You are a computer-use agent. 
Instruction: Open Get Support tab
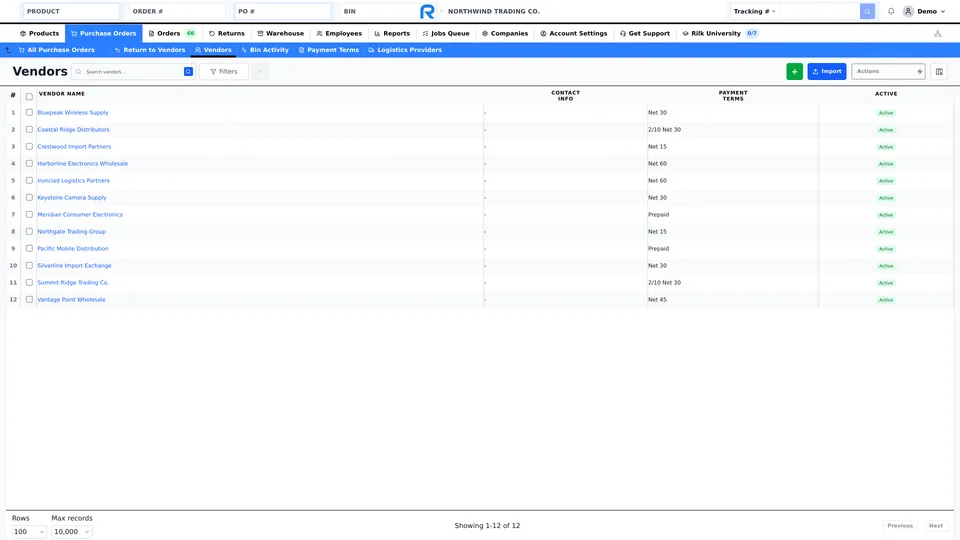pos(645,34)
